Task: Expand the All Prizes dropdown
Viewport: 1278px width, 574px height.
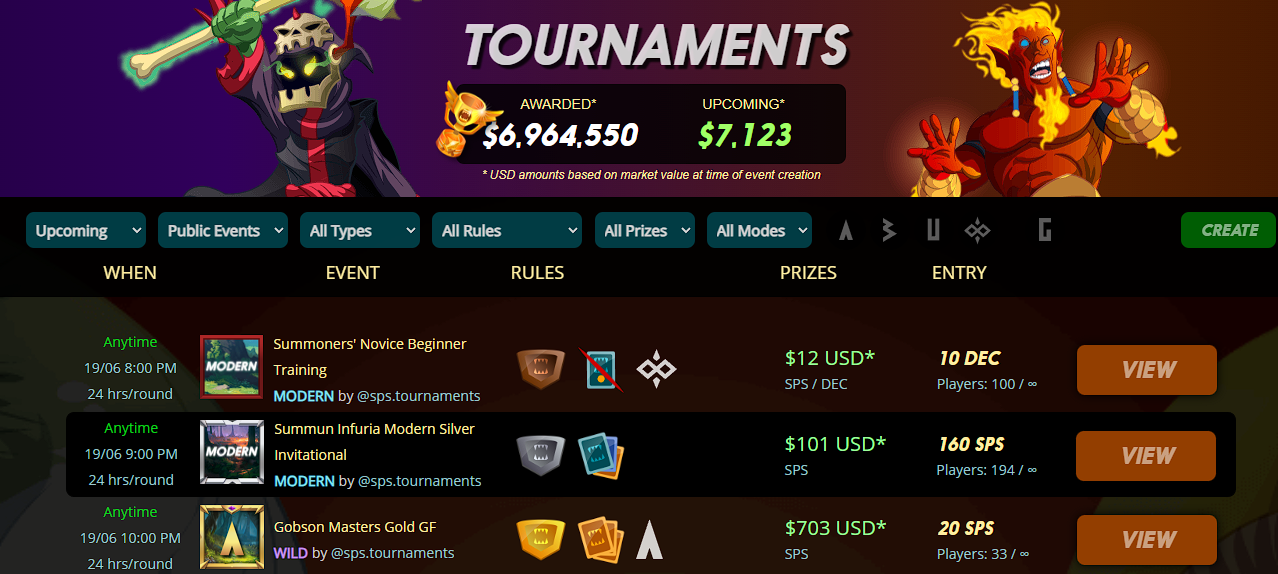Action: (645, 230)
